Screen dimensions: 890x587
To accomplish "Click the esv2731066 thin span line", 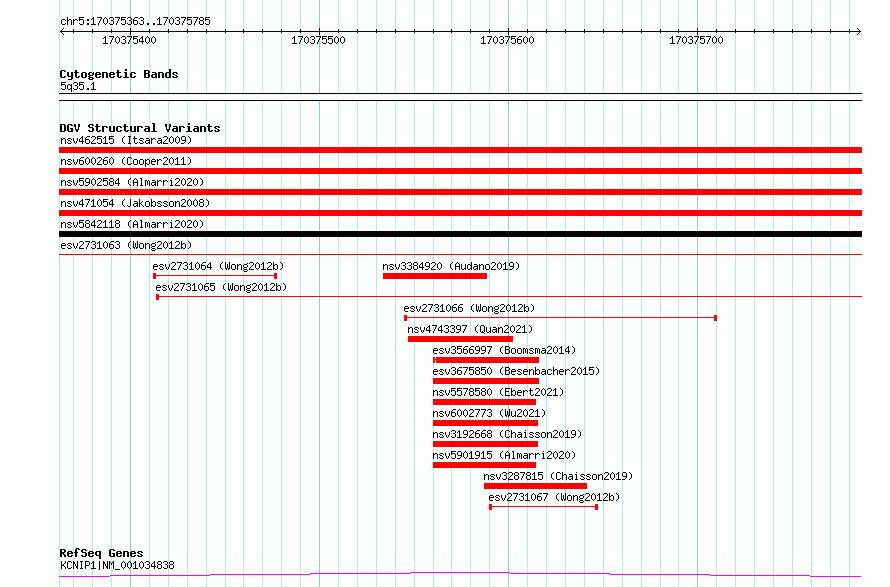I will (x=560, y=318).
